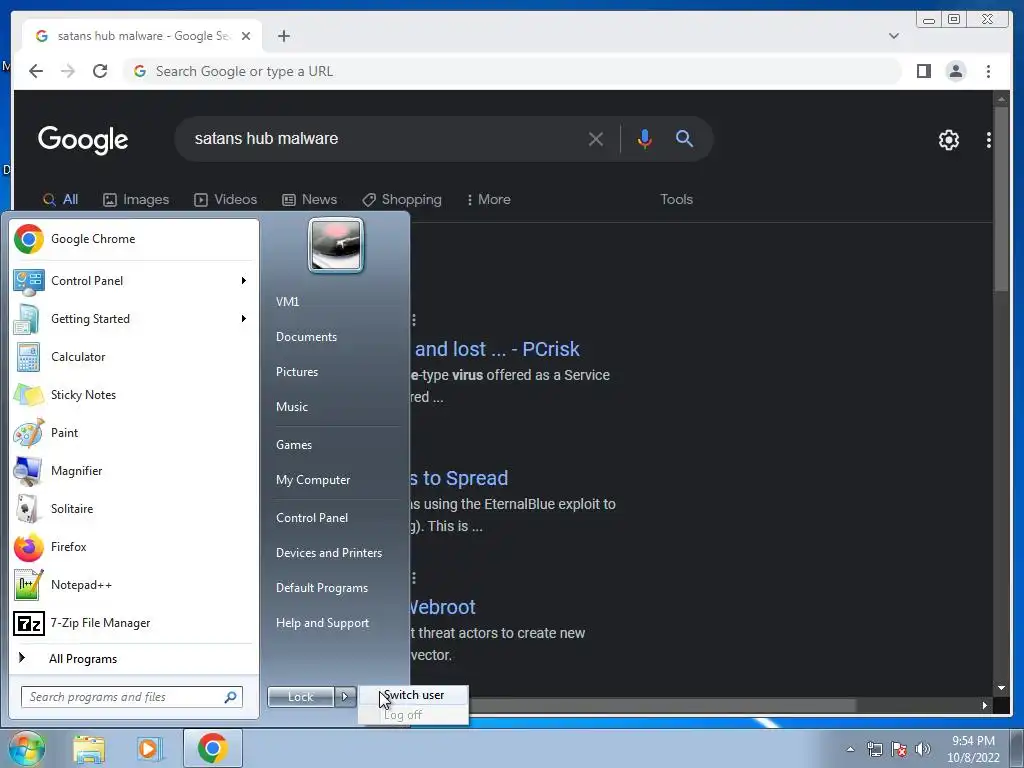Open the VM1 user folder link
Image resolution: width=1024 pixels, height=768 pixels.
[x=287, y=302]
